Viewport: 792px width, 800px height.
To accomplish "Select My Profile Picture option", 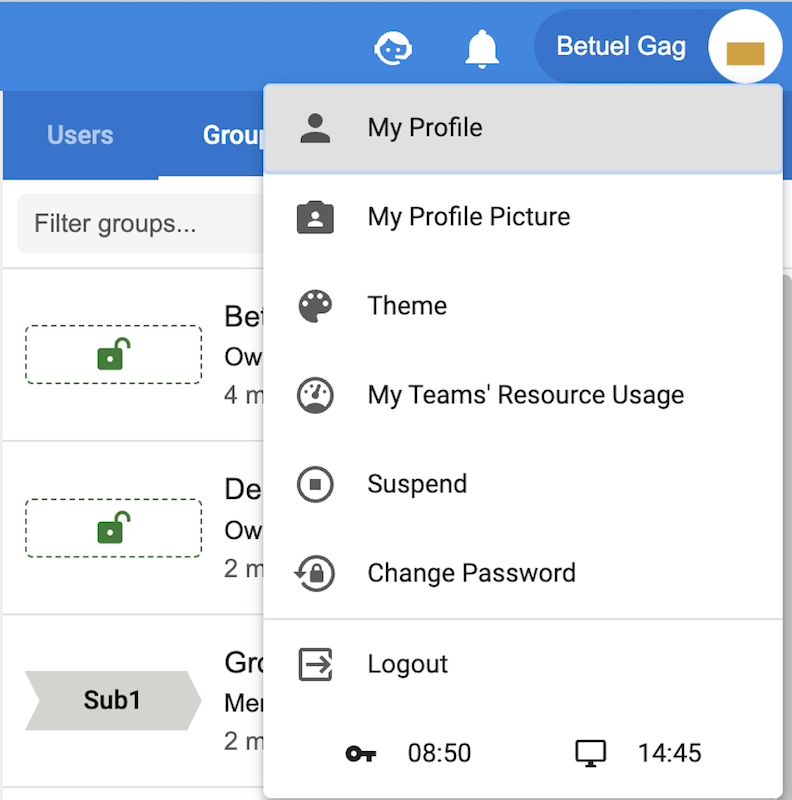I will click(468, 217).
